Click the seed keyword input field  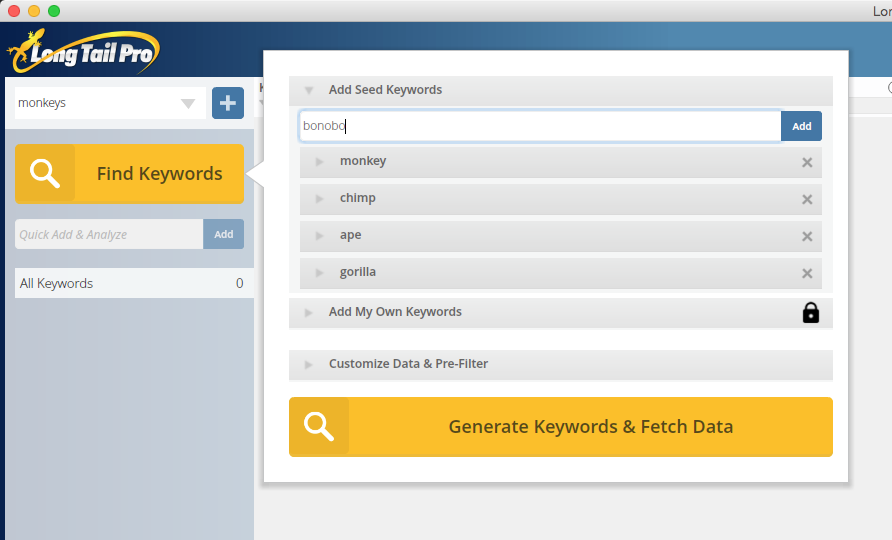(x=540, y=126)
